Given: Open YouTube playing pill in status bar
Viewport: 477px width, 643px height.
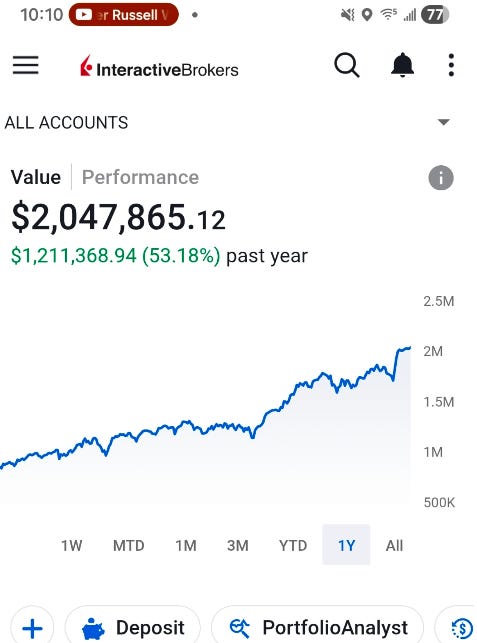Looking at the screenshot, I should coord(123,15).
